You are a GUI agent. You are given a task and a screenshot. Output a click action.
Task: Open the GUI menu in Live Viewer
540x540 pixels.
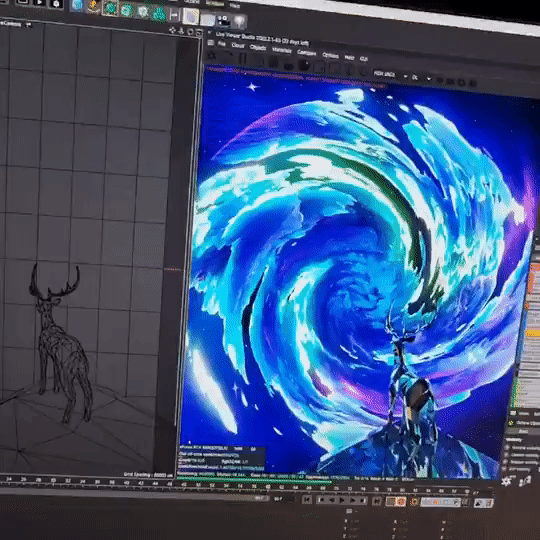tap(363, 59)
